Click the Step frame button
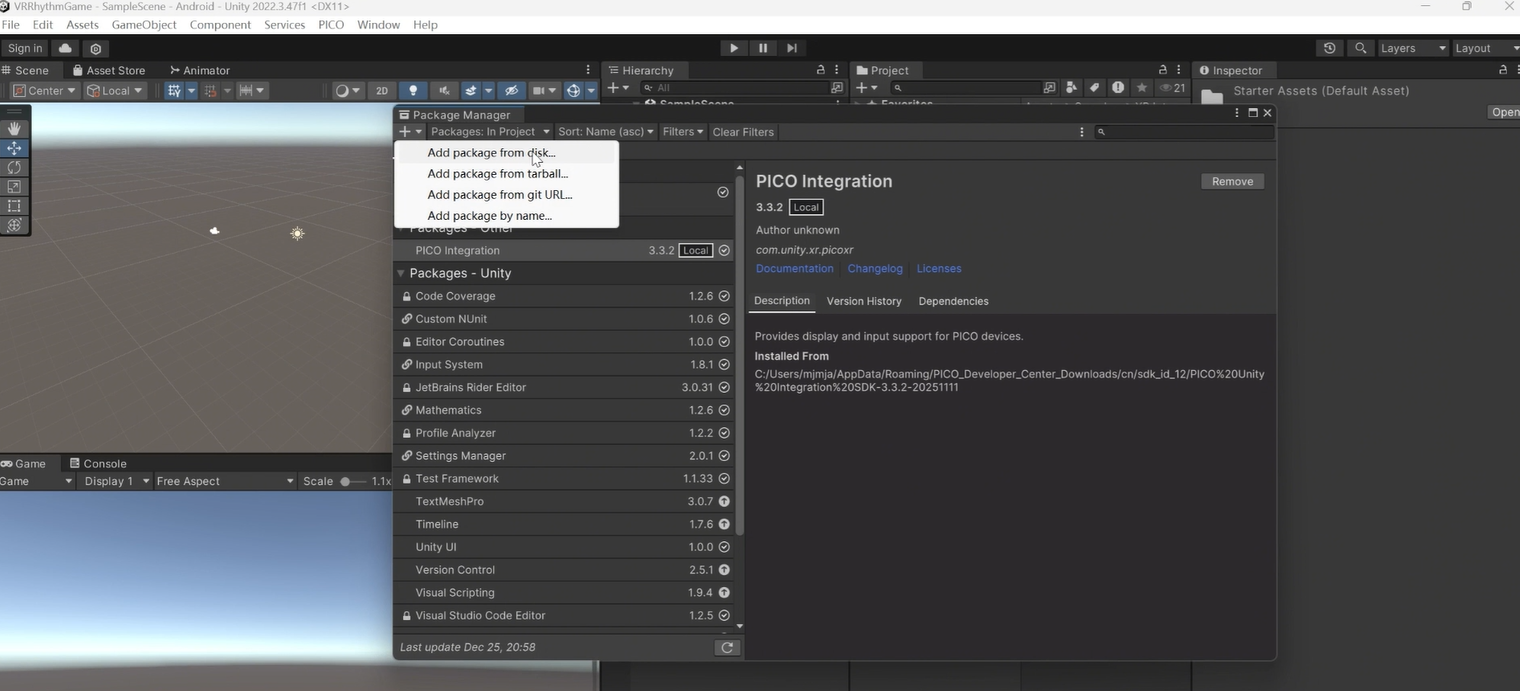The image size is (1520, 691). pyautogui.click(x=792, y=48)
